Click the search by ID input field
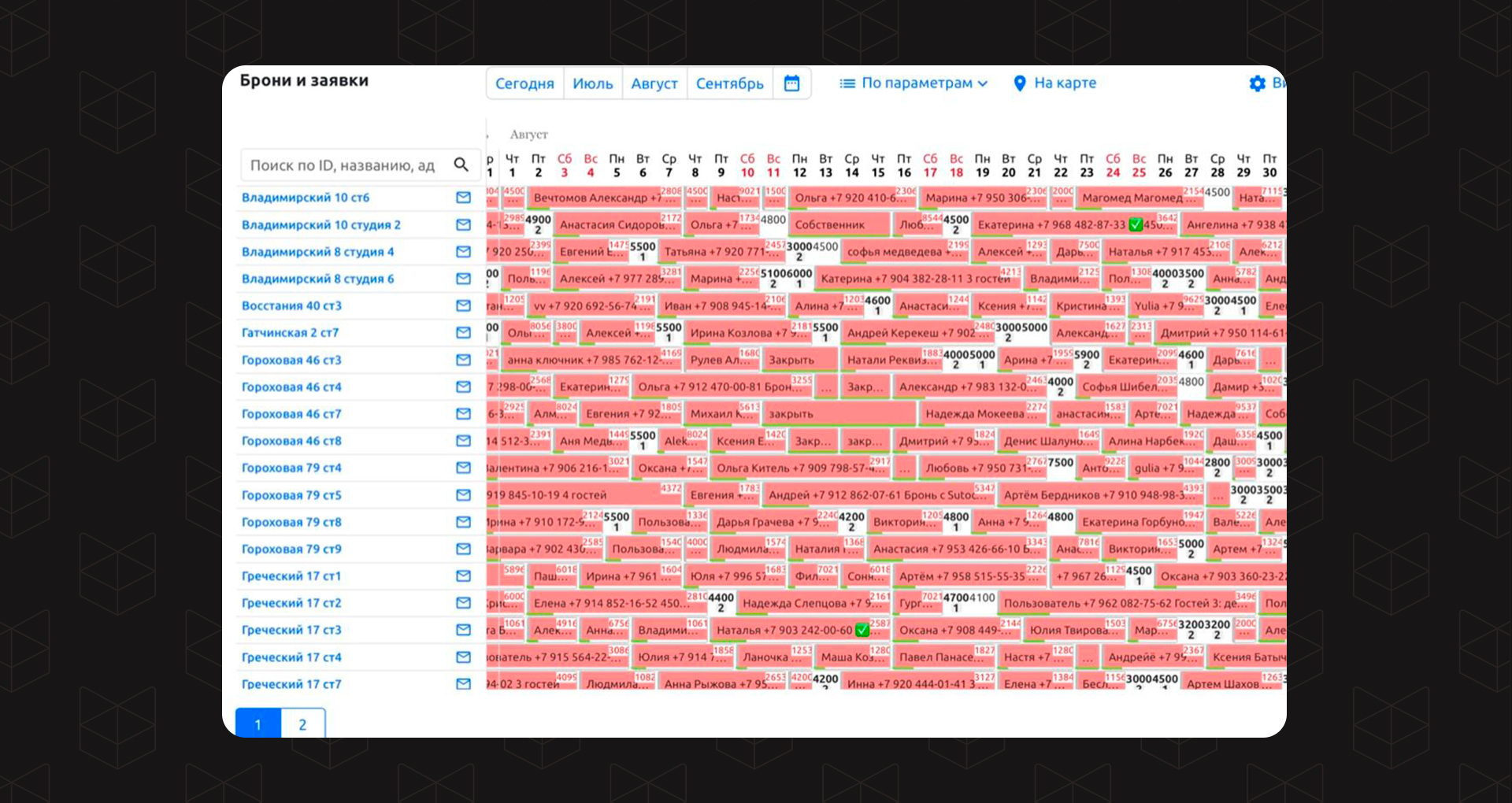 point(343,165)
